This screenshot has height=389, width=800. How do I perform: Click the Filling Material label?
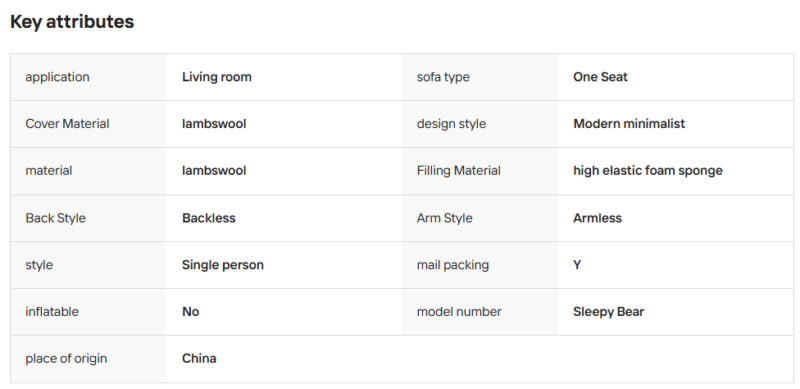459,171
